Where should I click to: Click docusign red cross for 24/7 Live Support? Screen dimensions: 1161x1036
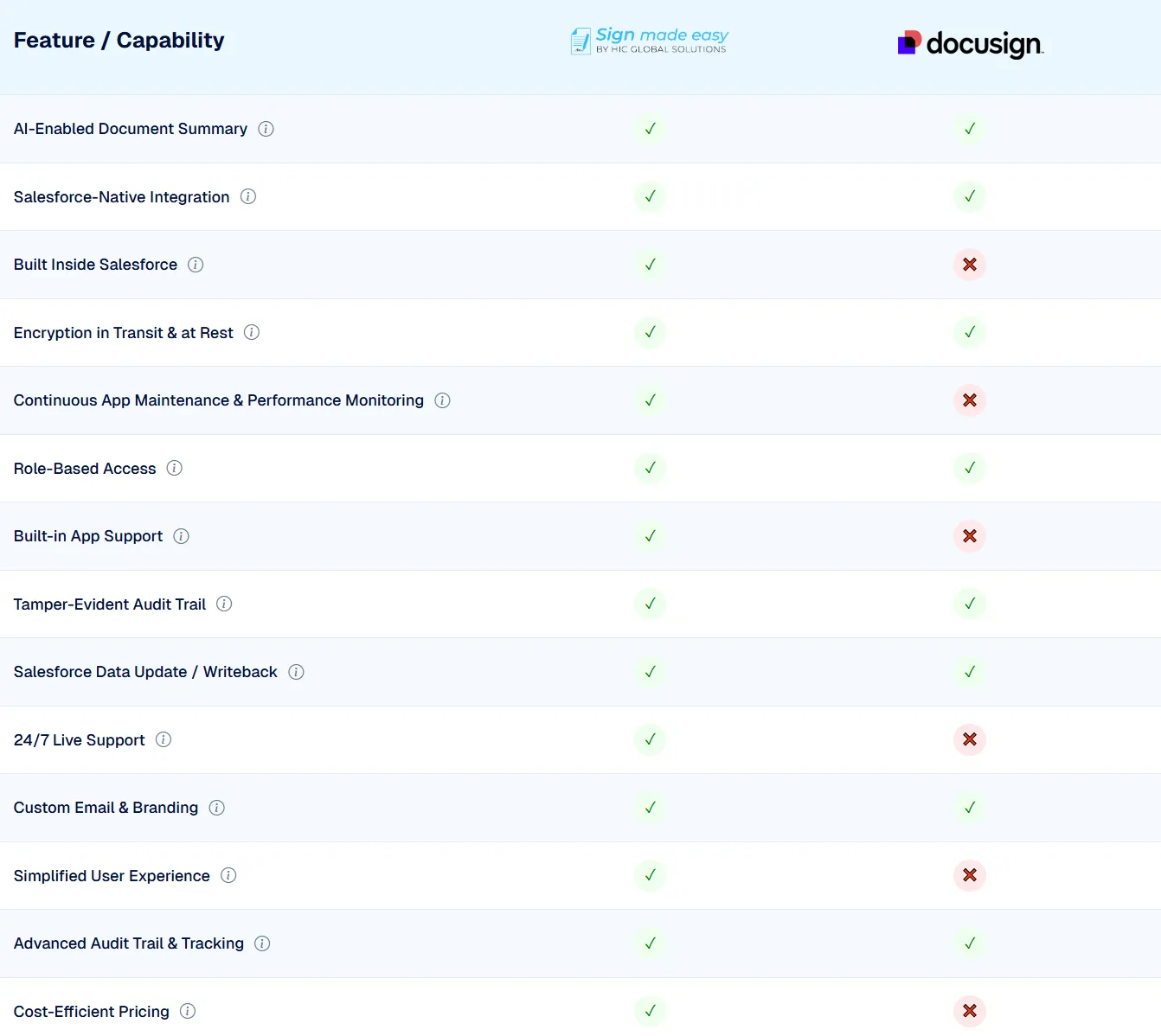[970, 739]
